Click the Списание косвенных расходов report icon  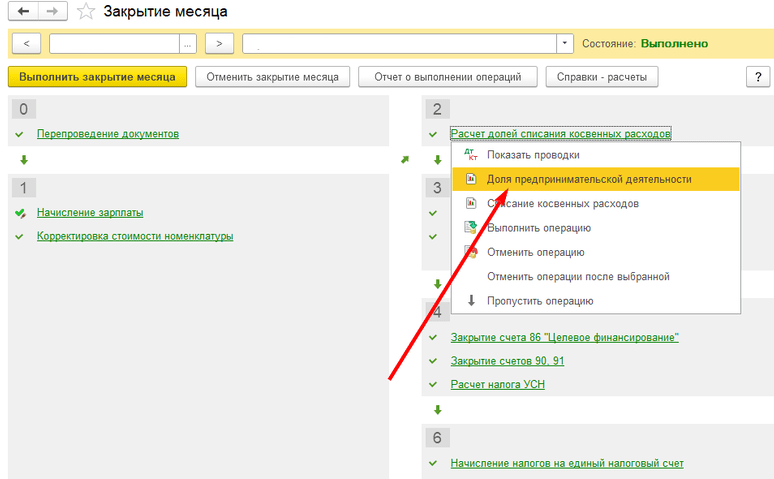point(472,204)
